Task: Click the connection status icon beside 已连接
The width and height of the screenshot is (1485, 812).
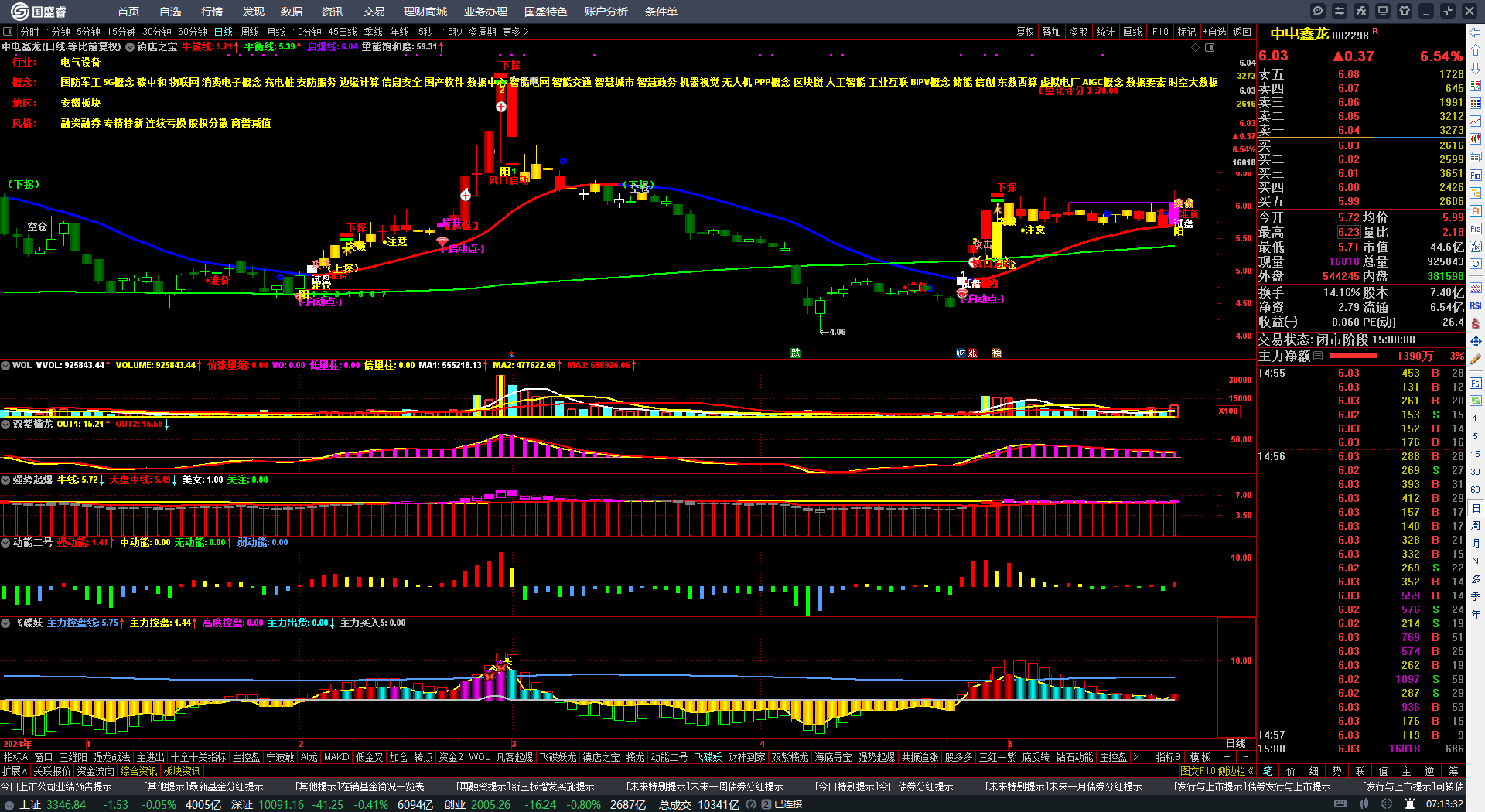Action: tap(766, 804)
